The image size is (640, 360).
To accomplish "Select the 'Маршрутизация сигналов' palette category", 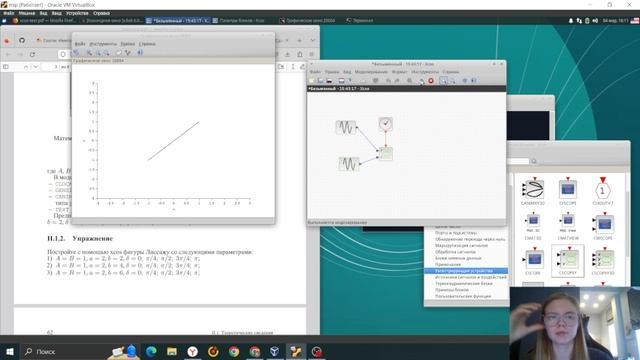I will pos(461,246).
